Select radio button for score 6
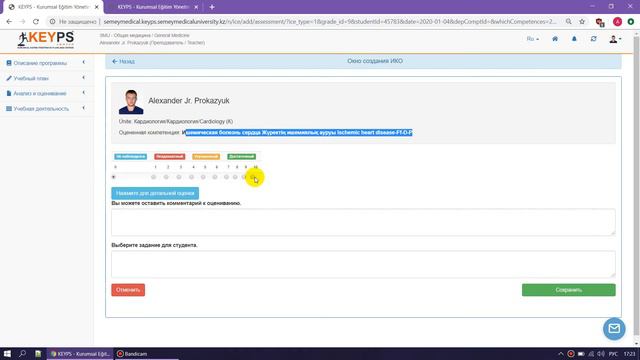The height and width of the screenshot is (360, 640). click(x=215, y=177)
